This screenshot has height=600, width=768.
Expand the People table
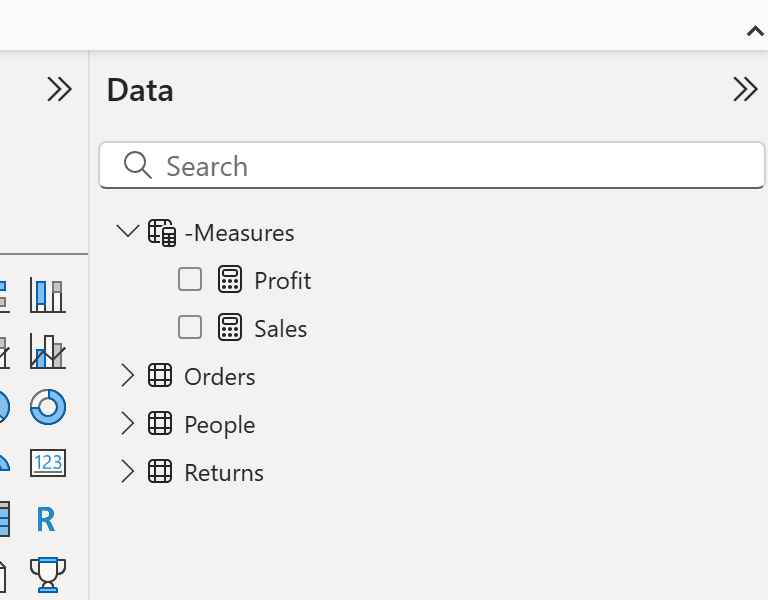(127, 424)
